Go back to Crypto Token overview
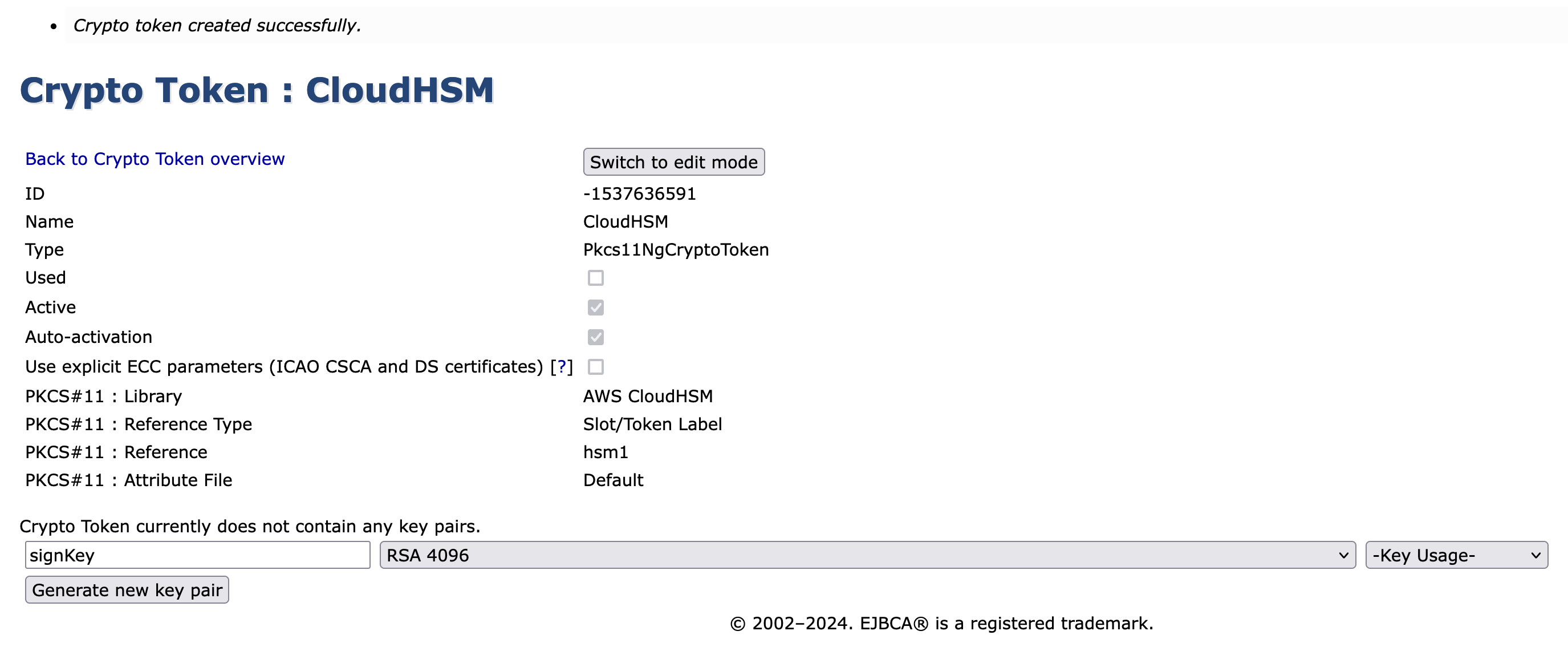The width and height of the screenshot is (1568, 647). [155, 159]
